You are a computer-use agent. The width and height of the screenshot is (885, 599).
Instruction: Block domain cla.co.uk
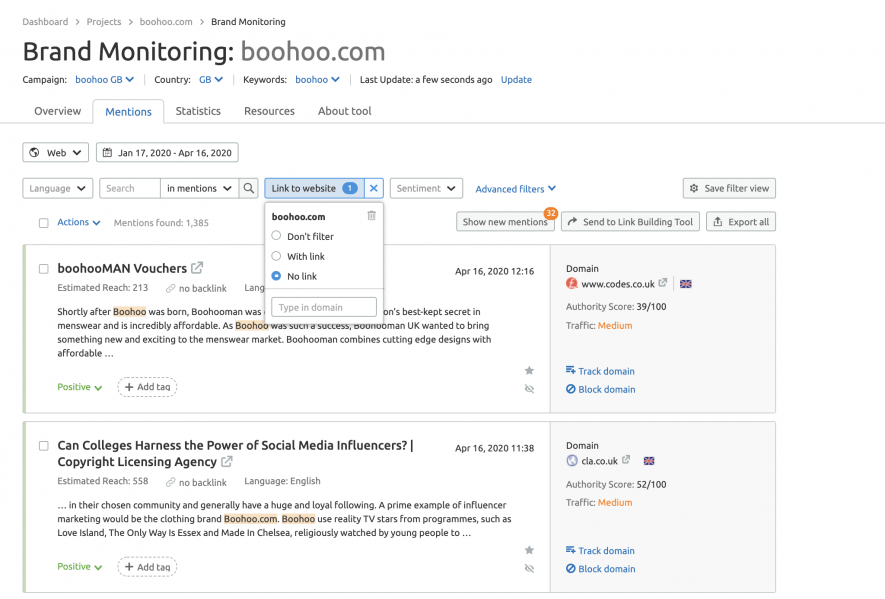pos(601,569)
